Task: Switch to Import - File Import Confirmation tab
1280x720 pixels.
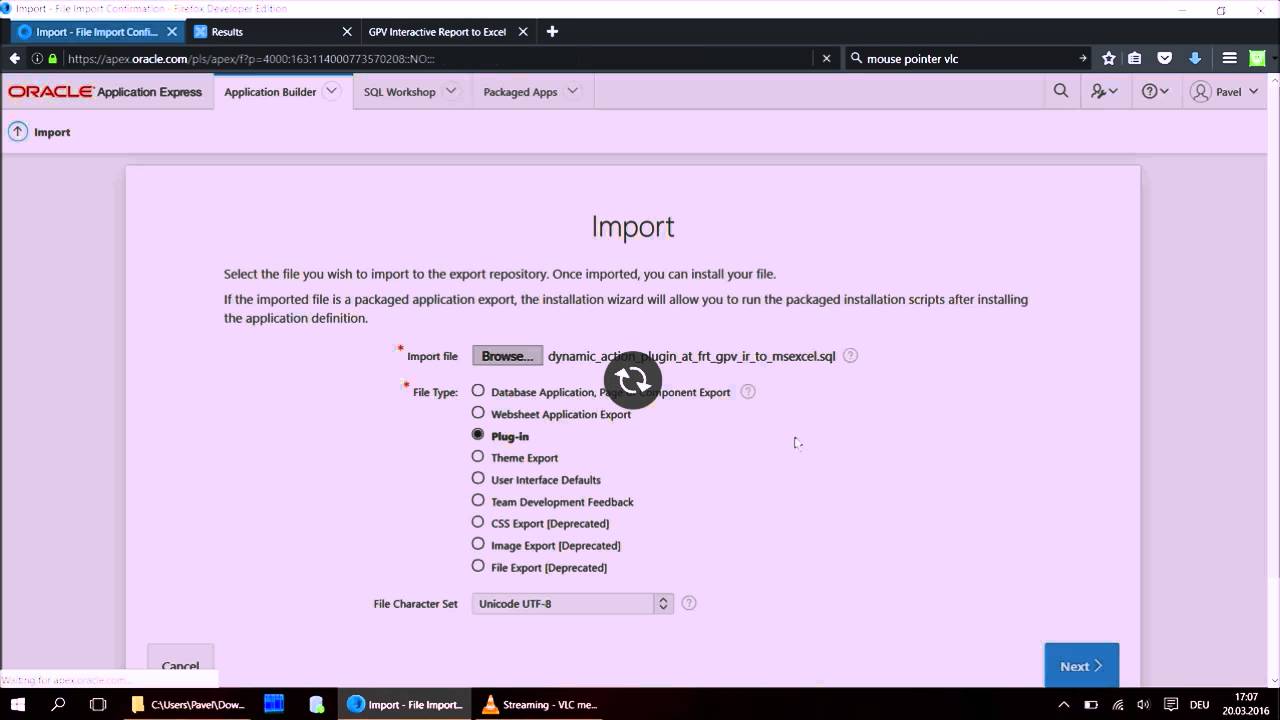Action: [x=97, y=32]
